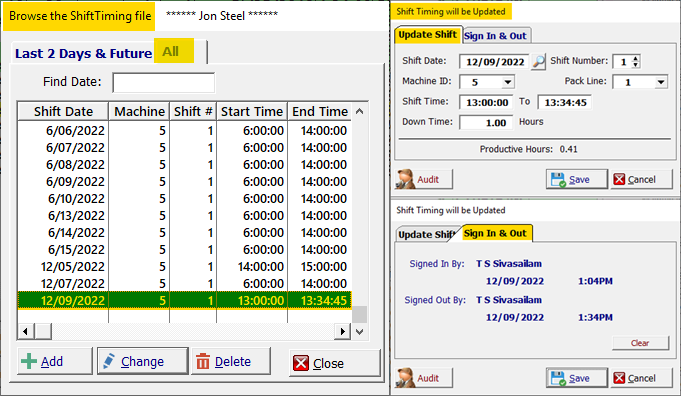Click the shift start time field 13:00:00
Image resolution: width=681 pixels, height=396 pixels.
click(486, 102)
